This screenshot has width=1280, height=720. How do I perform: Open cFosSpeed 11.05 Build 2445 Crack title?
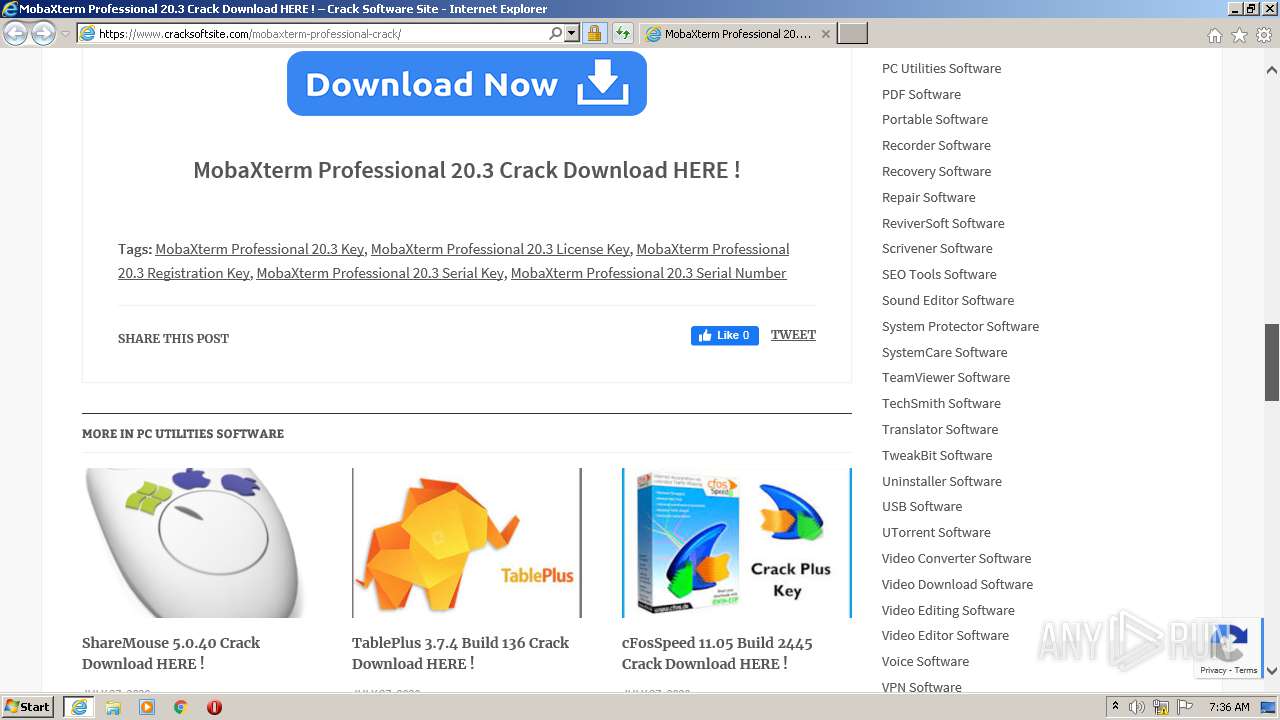click(717, 653)
